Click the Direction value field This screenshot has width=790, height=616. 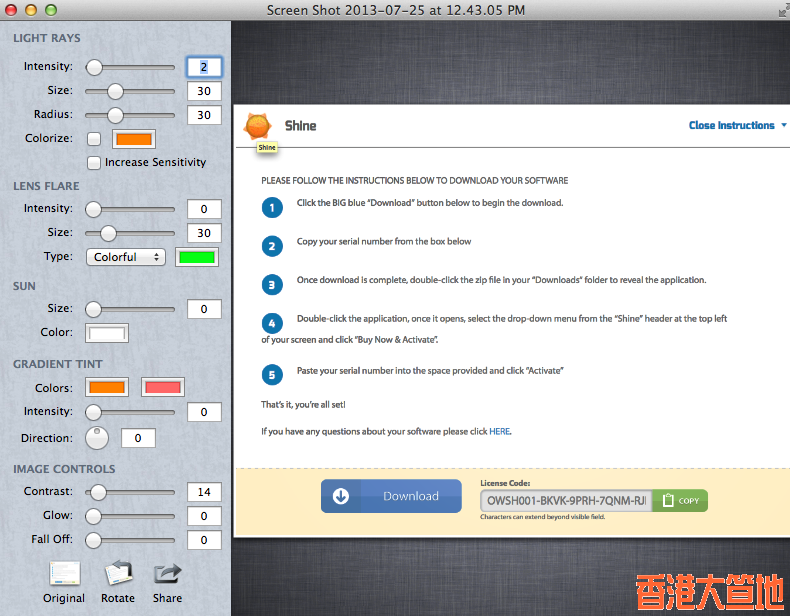pos(138,438)
